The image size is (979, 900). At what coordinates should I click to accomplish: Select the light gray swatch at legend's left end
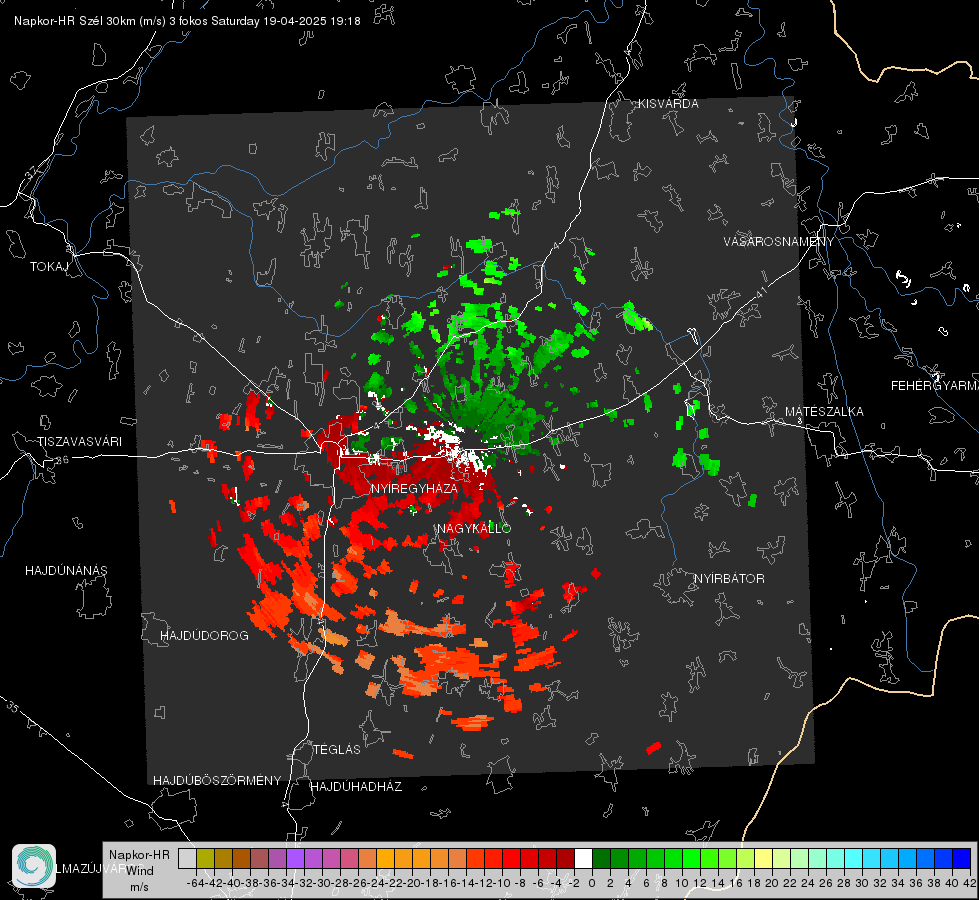187,858
